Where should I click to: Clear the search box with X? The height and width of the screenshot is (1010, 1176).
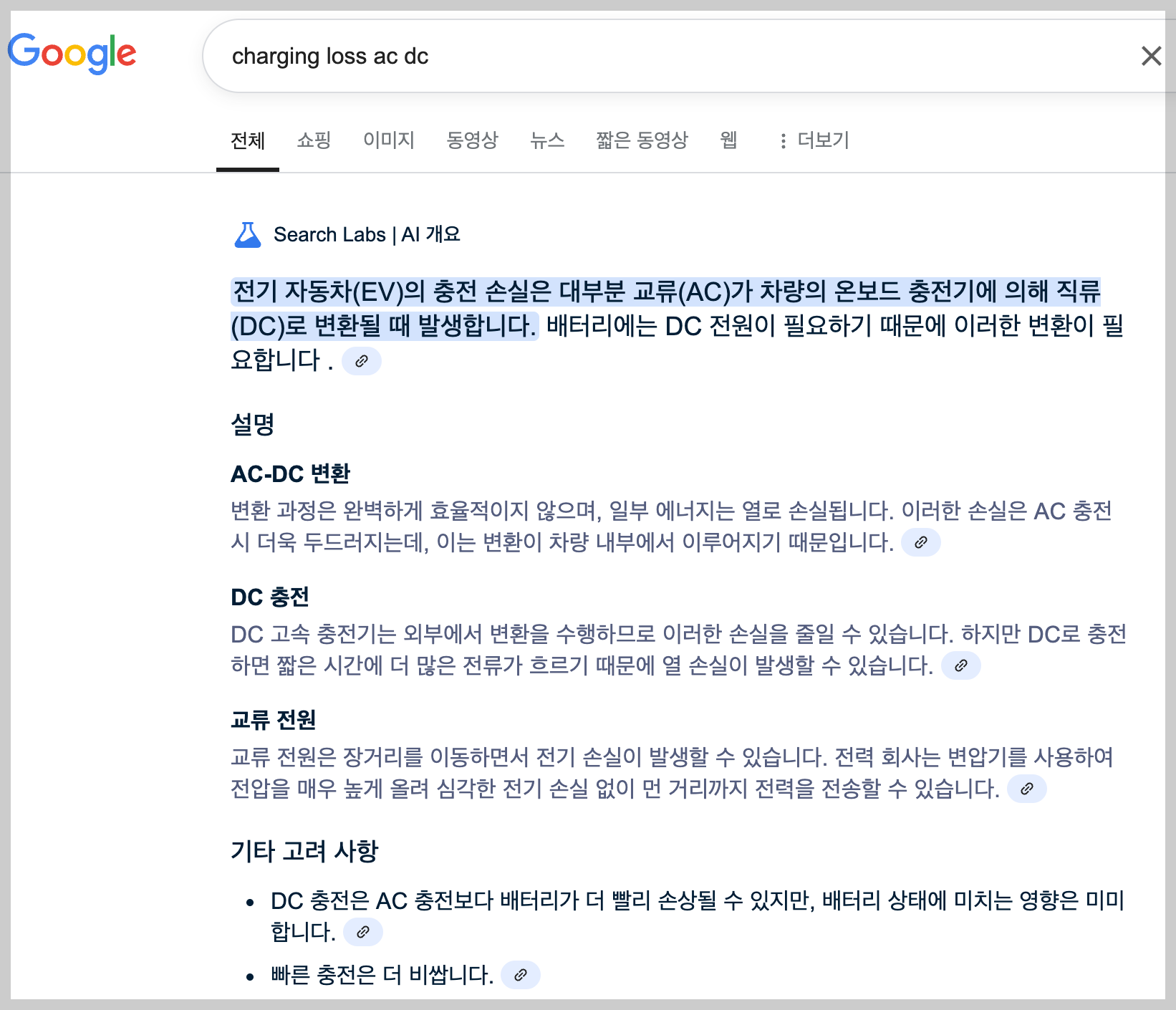pos(1151,56)
